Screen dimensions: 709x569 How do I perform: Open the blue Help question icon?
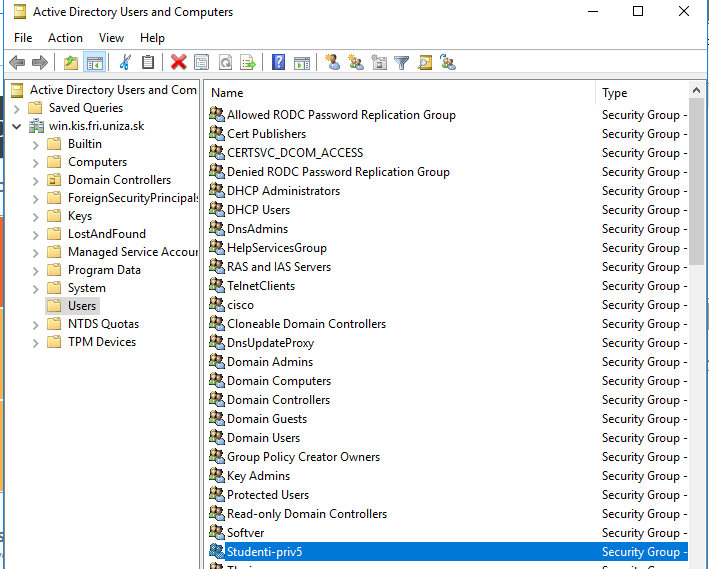click(279, 62)
